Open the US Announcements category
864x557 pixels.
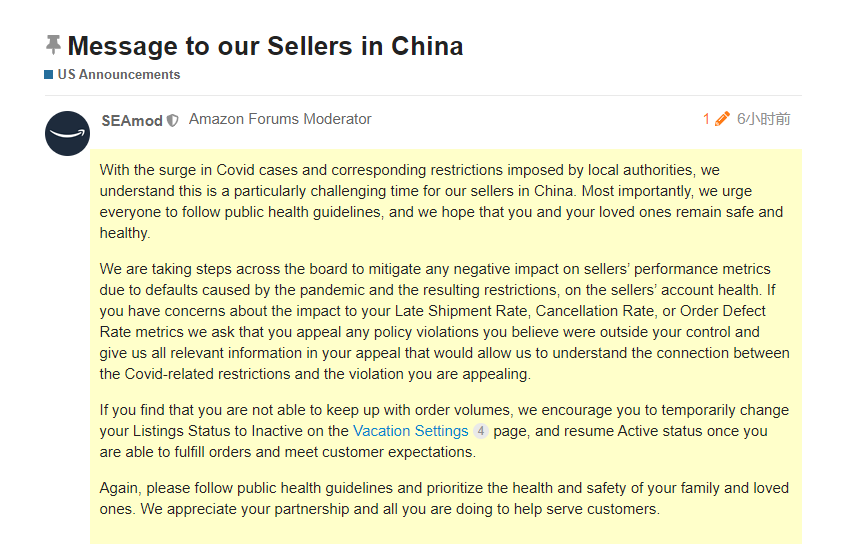118,75
